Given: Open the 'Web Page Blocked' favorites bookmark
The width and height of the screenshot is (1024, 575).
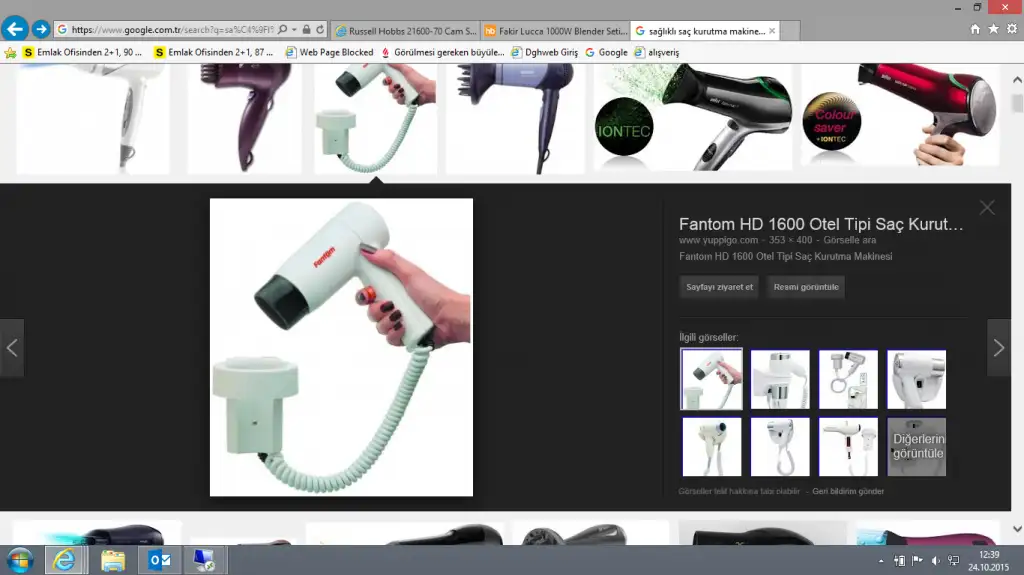Looking at the screenshot, I should 329,52.
